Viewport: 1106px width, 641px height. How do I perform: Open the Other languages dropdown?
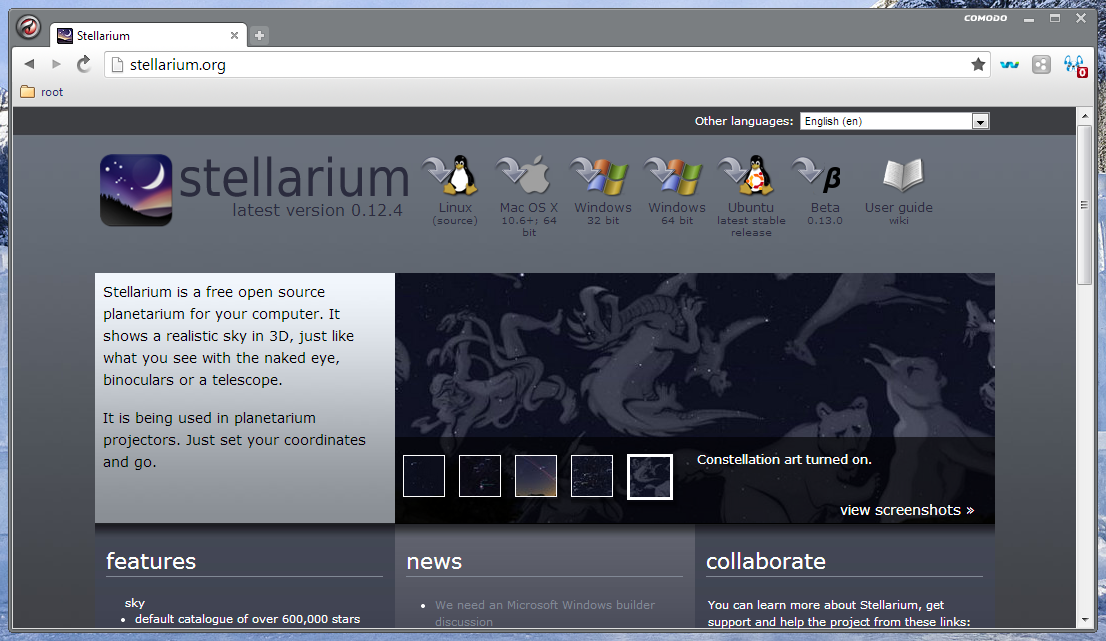click(894, 121)
